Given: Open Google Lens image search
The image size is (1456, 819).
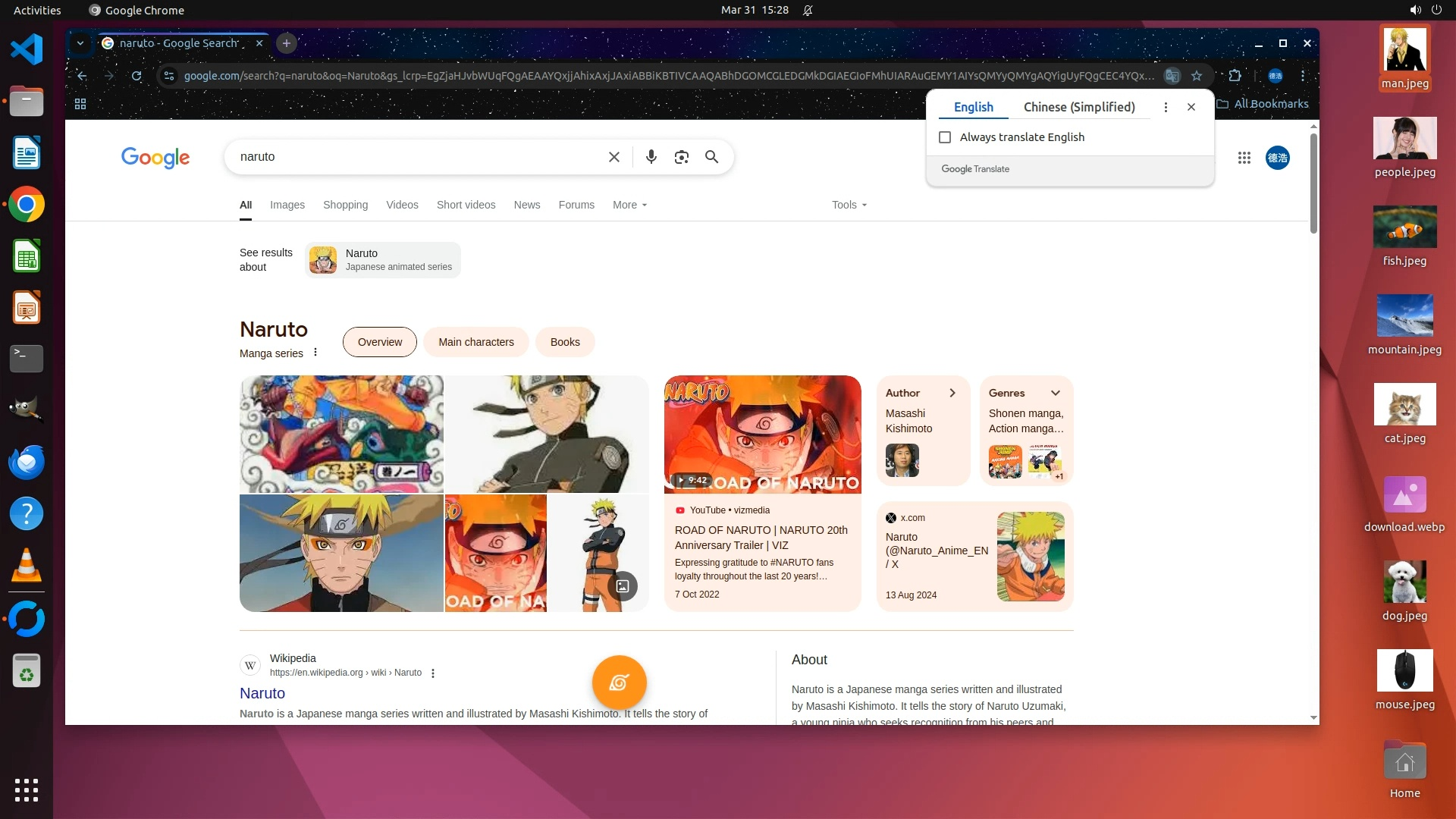Looking at the screenshot, I should click(681, 157).
